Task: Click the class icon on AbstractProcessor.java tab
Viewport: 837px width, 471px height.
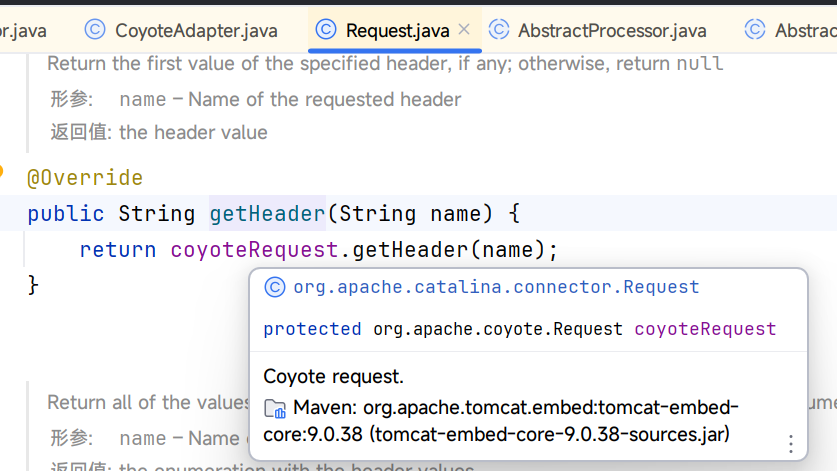Action: coord(498,30)
